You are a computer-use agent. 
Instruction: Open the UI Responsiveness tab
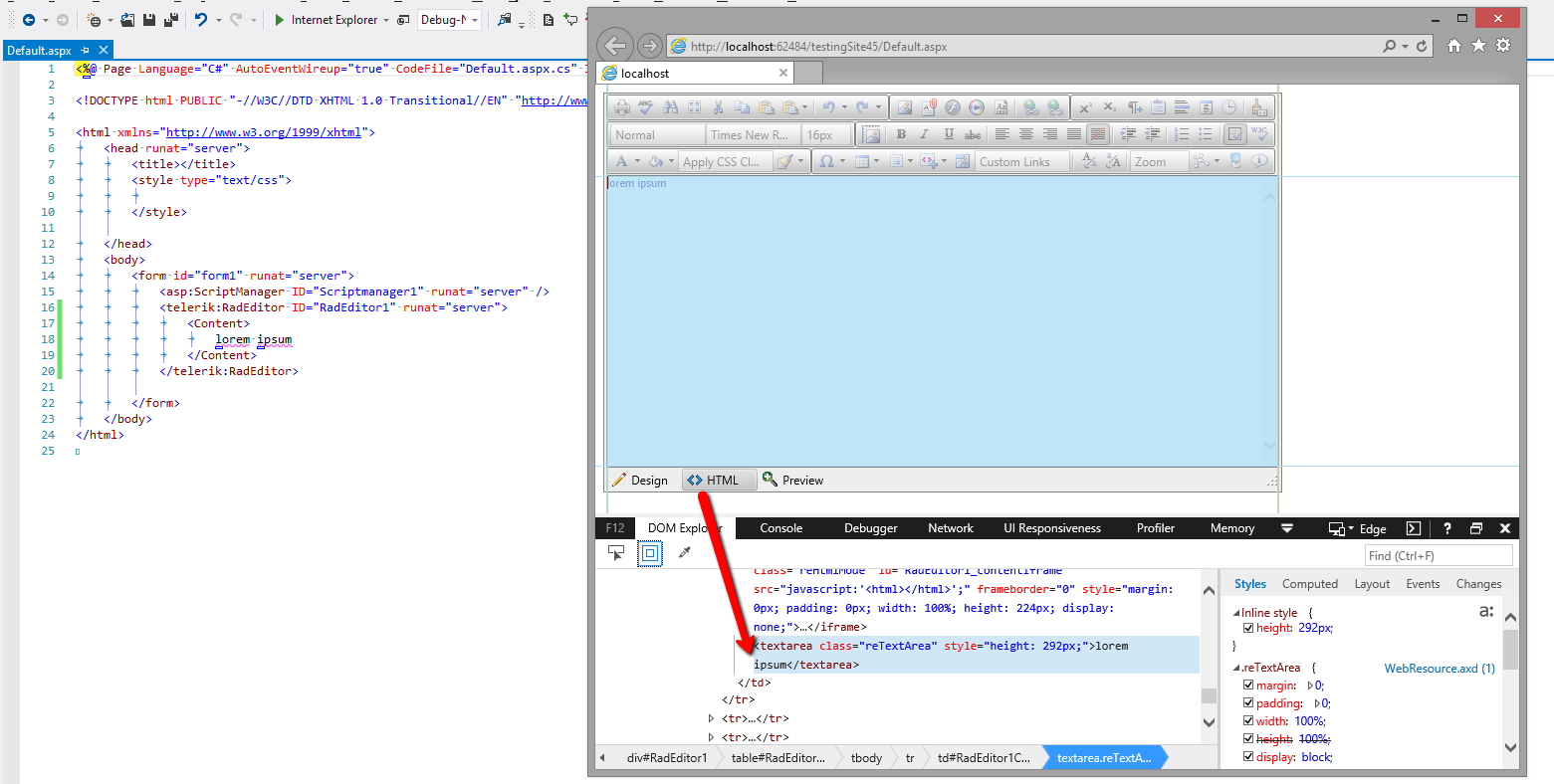1052,528
